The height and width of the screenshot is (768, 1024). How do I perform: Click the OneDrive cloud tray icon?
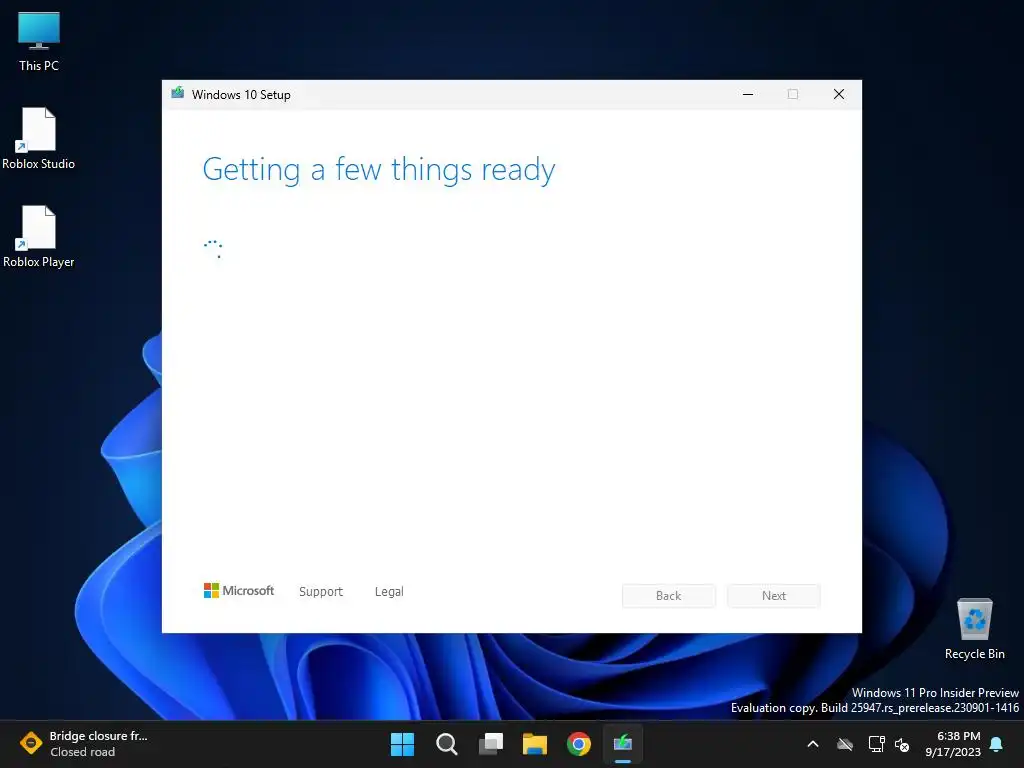845,744
